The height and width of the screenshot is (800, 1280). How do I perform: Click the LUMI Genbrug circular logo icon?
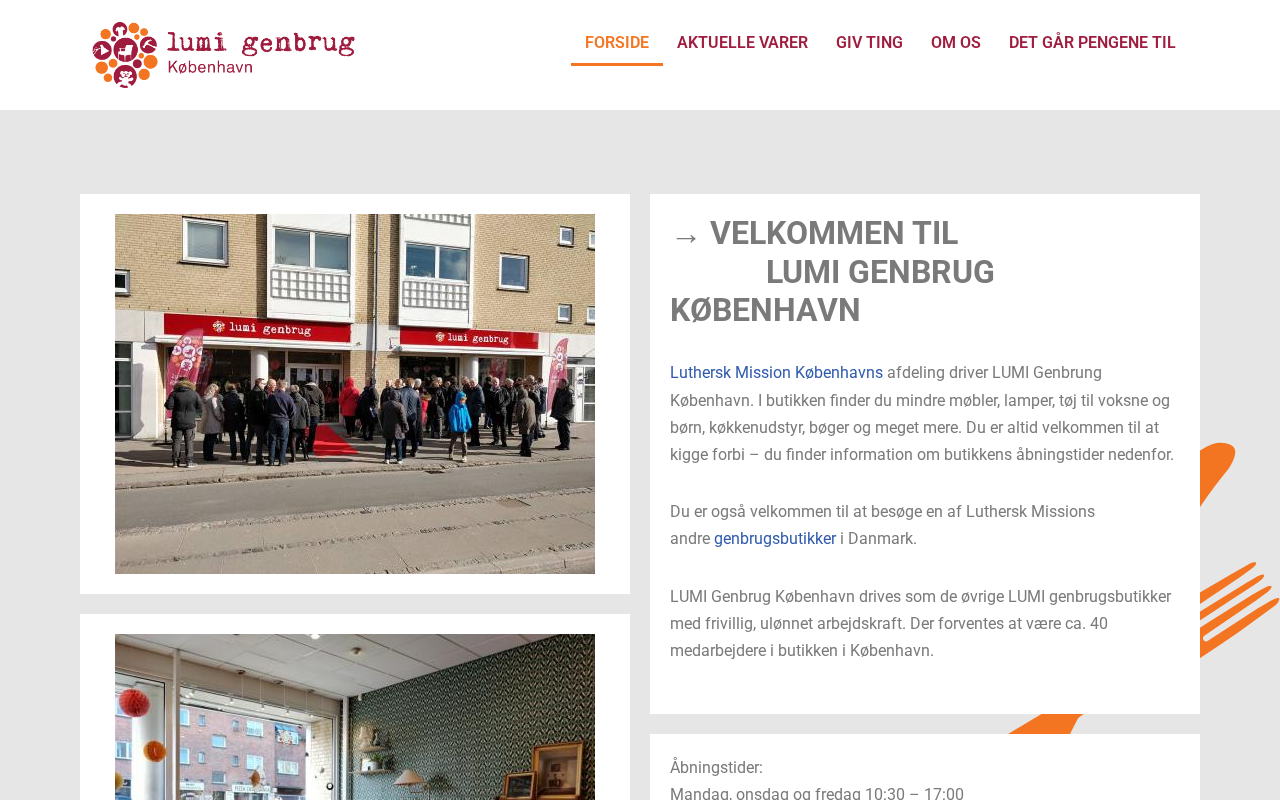click(125, 55)
